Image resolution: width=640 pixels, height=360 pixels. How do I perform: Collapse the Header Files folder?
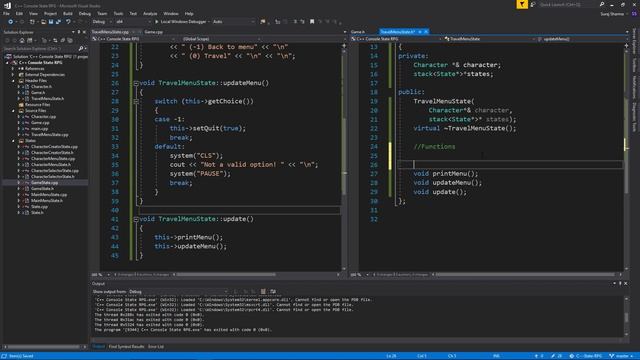[13, 81]
